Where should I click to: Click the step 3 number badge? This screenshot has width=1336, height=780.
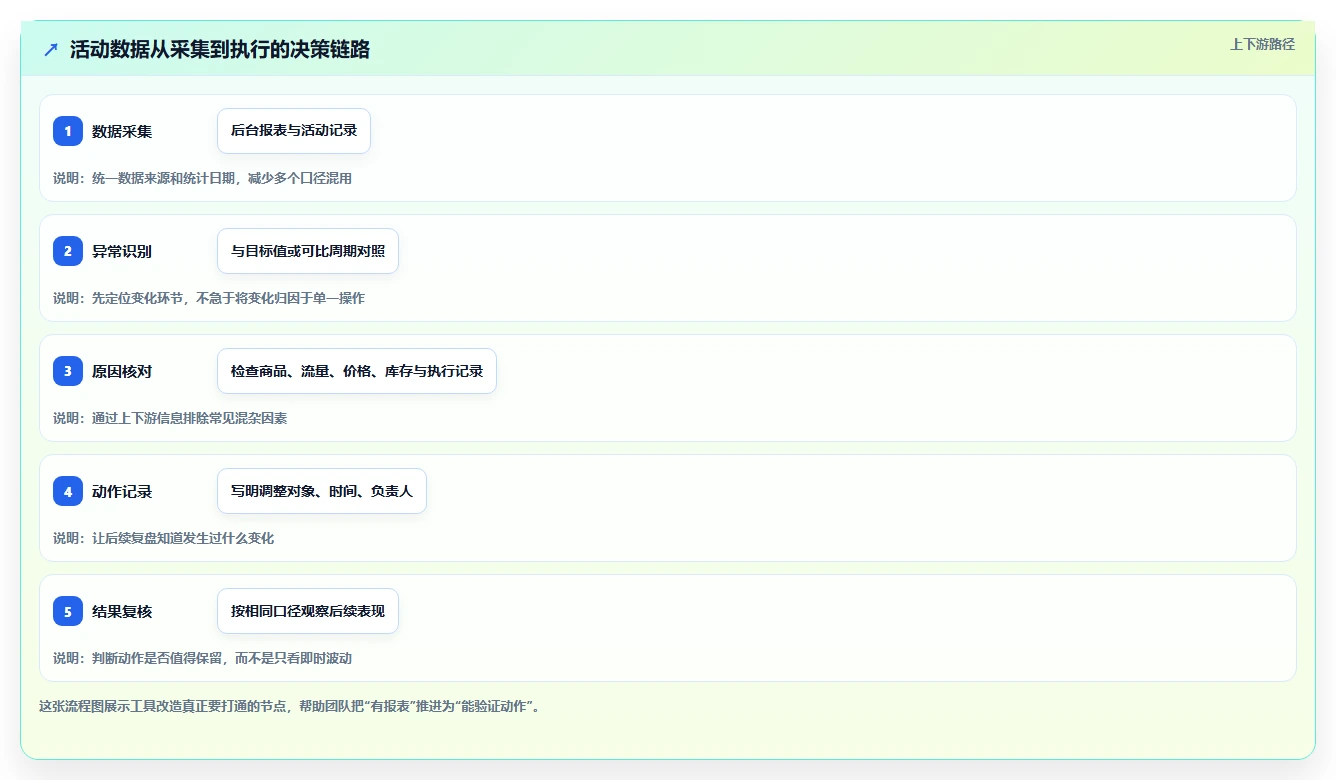[68, 371]
